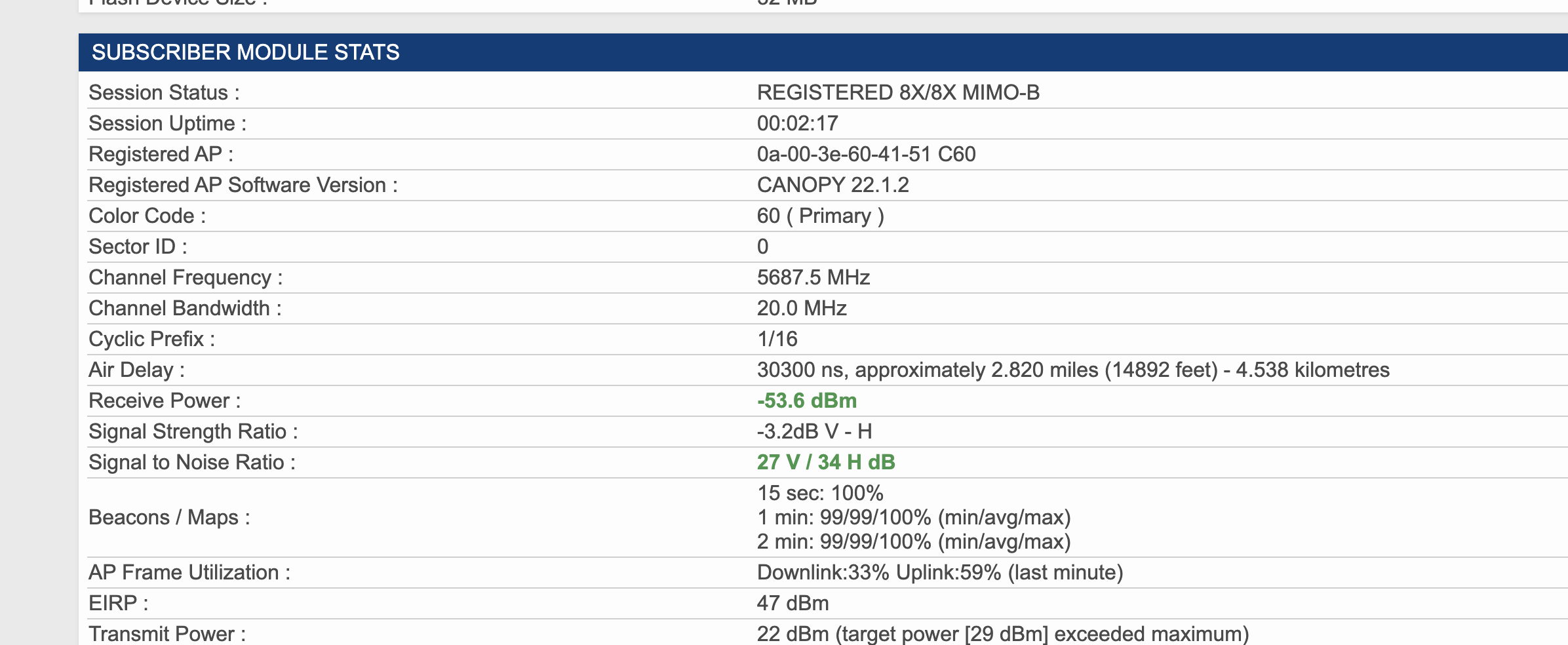Click the Channel Bandwidth value 20.0 MHz
Image resolution: width=1568 pixels, height=645 pixels.
802,308
